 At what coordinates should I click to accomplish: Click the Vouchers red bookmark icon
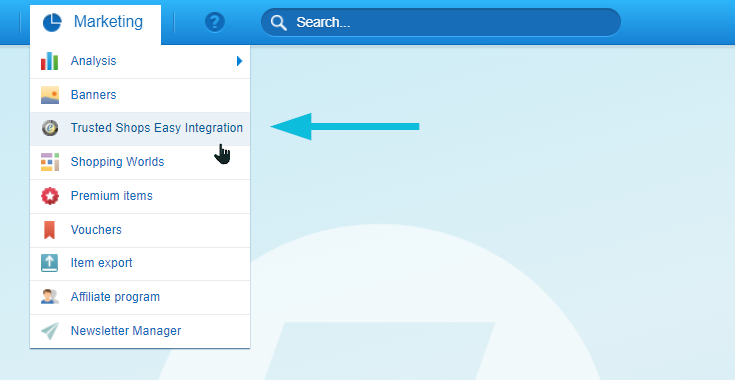(49, 230)
